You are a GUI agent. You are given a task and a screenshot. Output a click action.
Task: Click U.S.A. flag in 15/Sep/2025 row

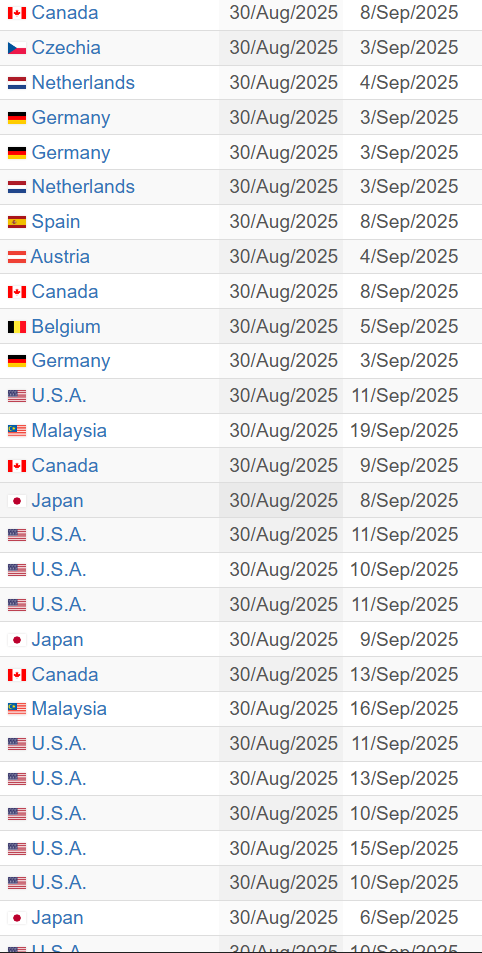17,848
